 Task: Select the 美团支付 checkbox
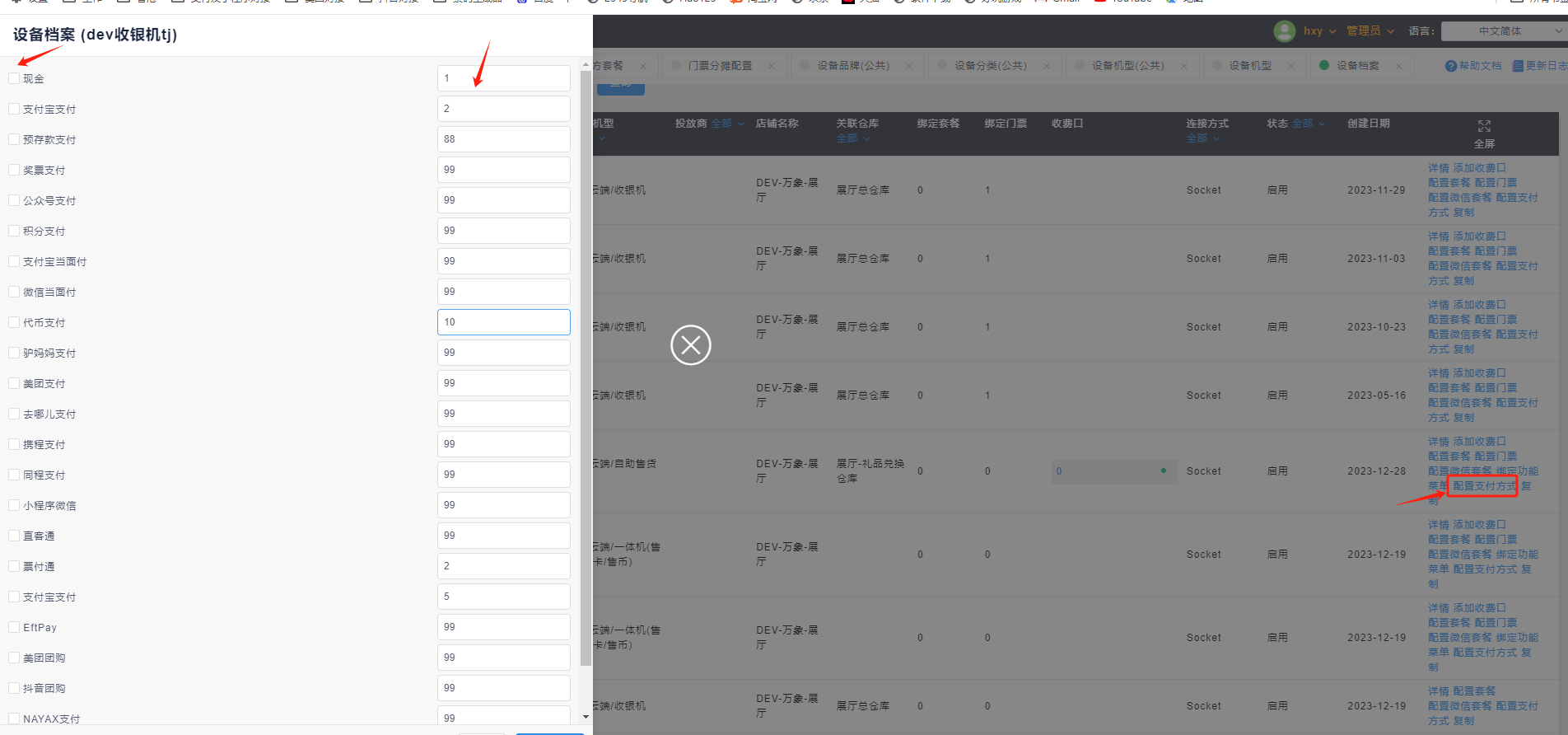pos(14,383)
